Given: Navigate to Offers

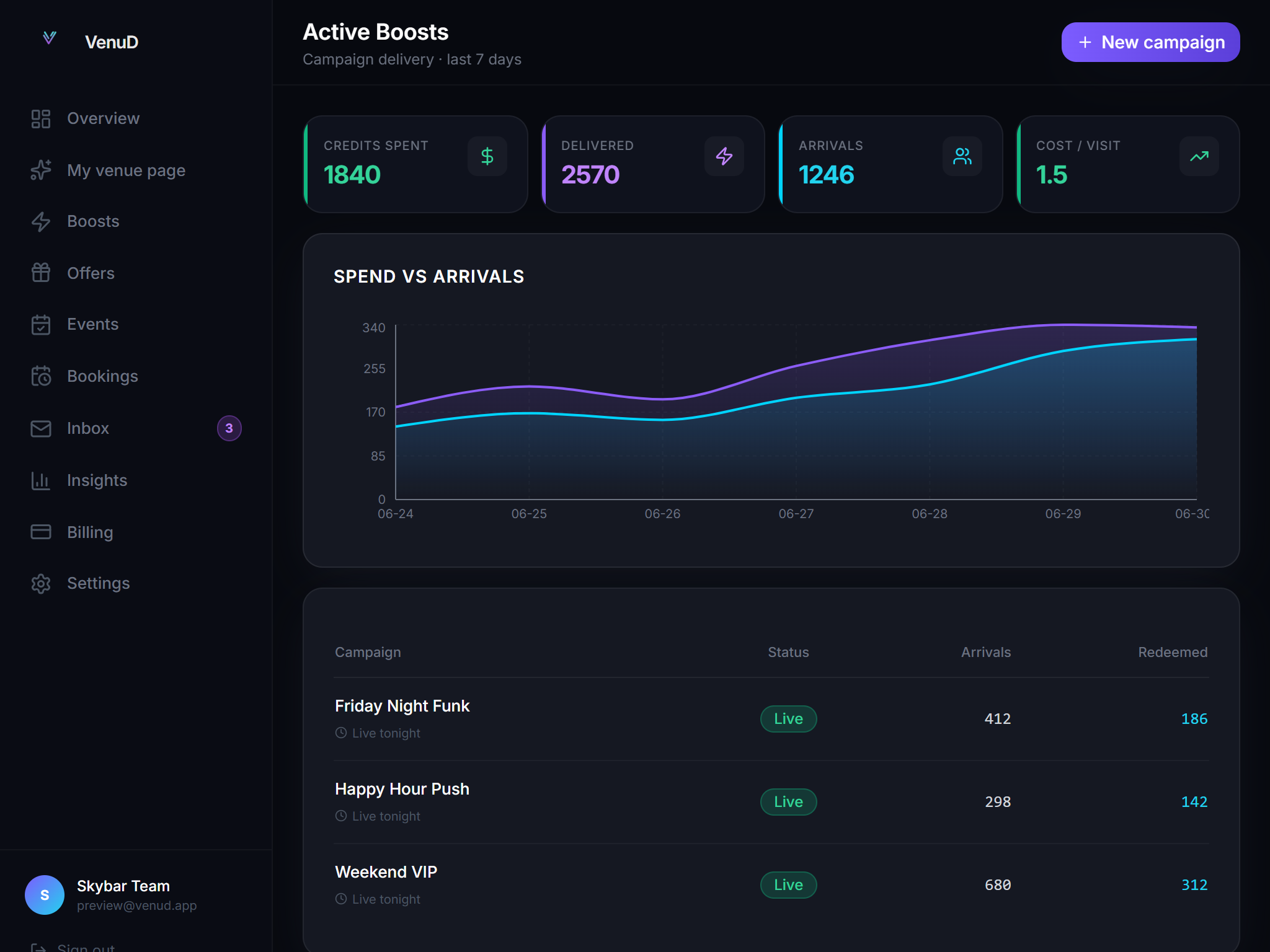Looking at the screenshot, I should tap(136, 273).
